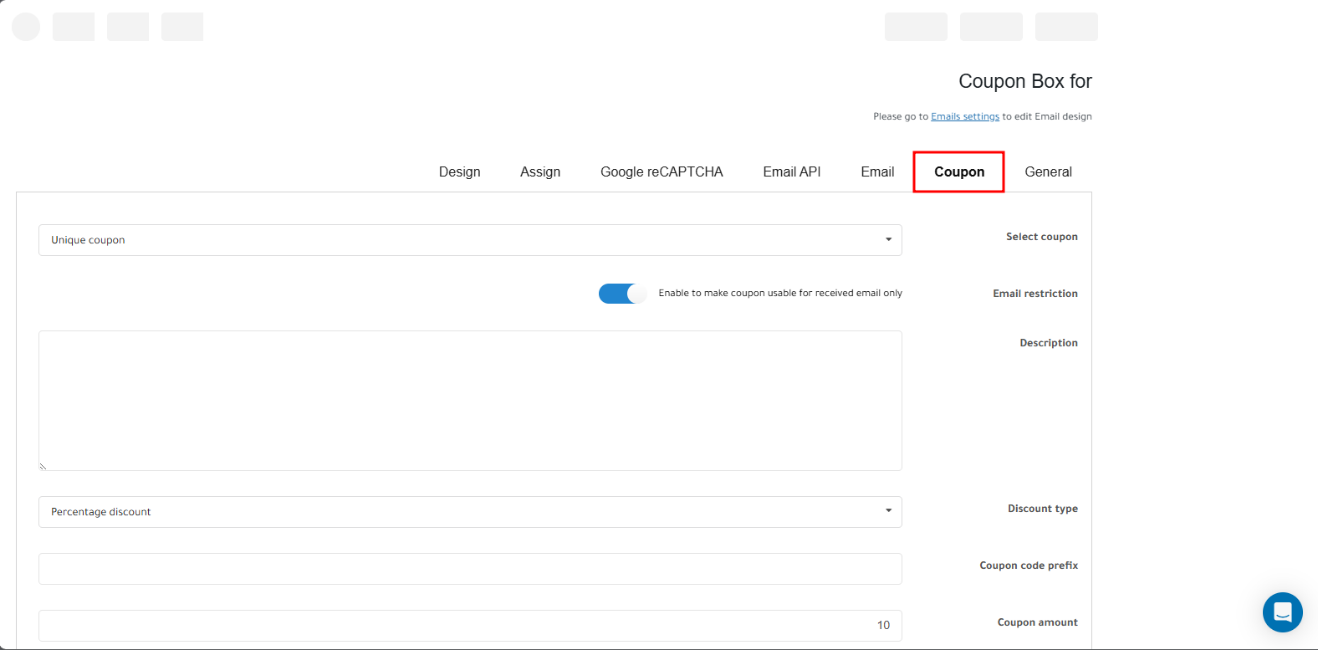Focus the Coupon code prefix field
The image size is (1318, 650).
pyautogui.click(x=470, y=569)
